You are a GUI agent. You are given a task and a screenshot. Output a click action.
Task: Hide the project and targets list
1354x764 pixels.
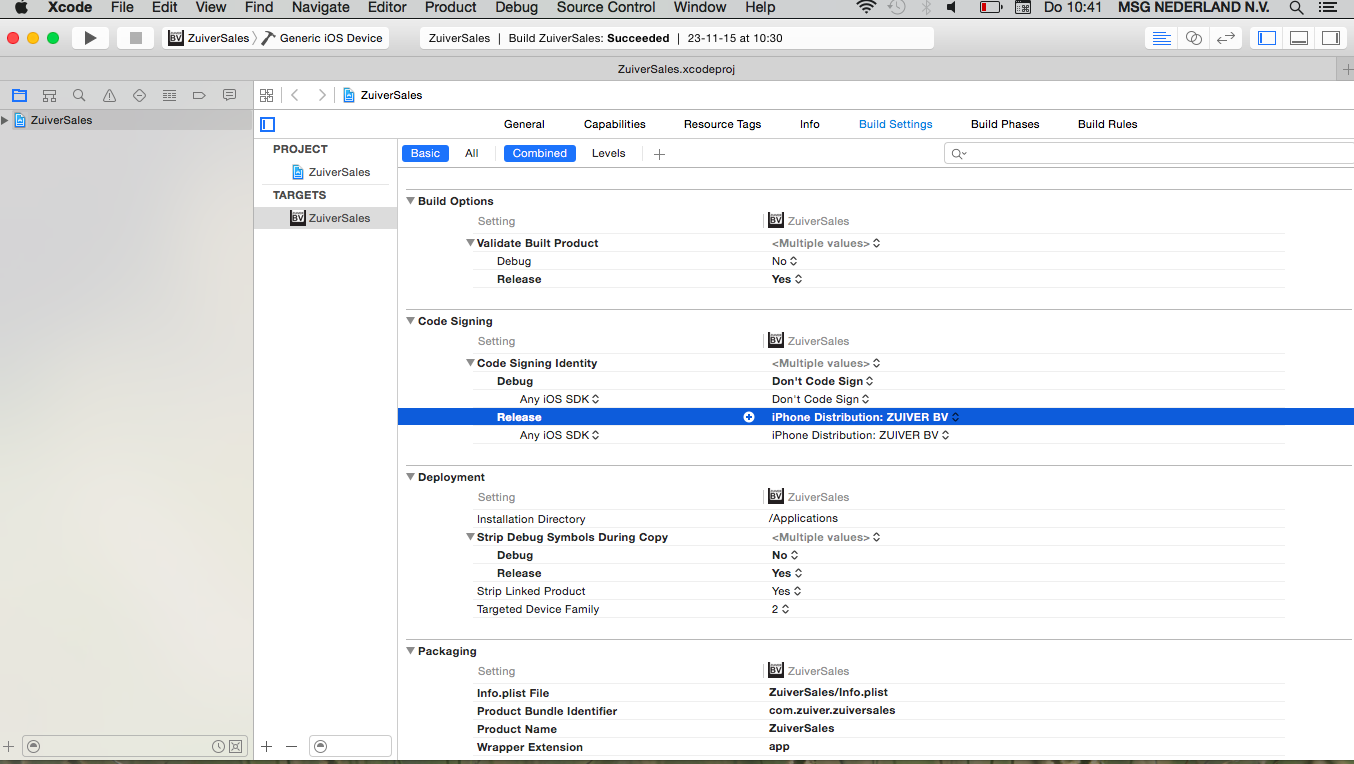pyautogui.click(x=267, y=124)
